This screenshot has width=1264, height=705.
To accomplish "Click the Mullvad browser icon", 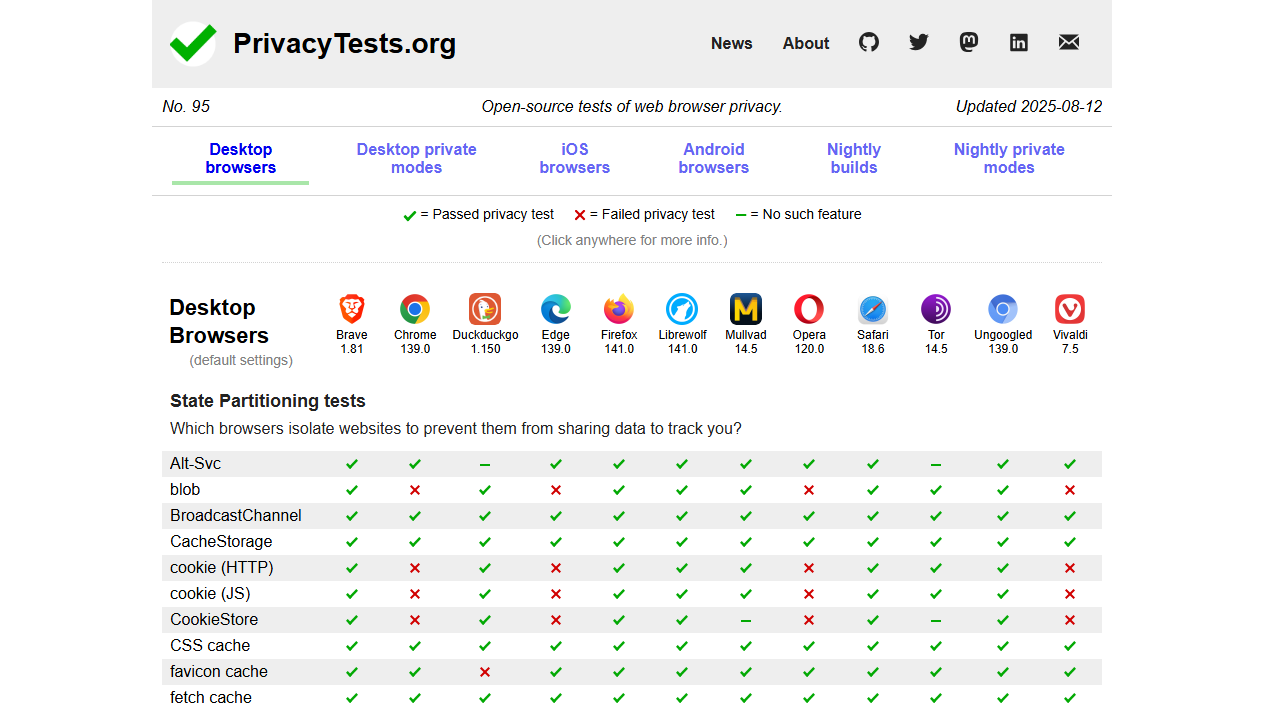I will point(745,307).
